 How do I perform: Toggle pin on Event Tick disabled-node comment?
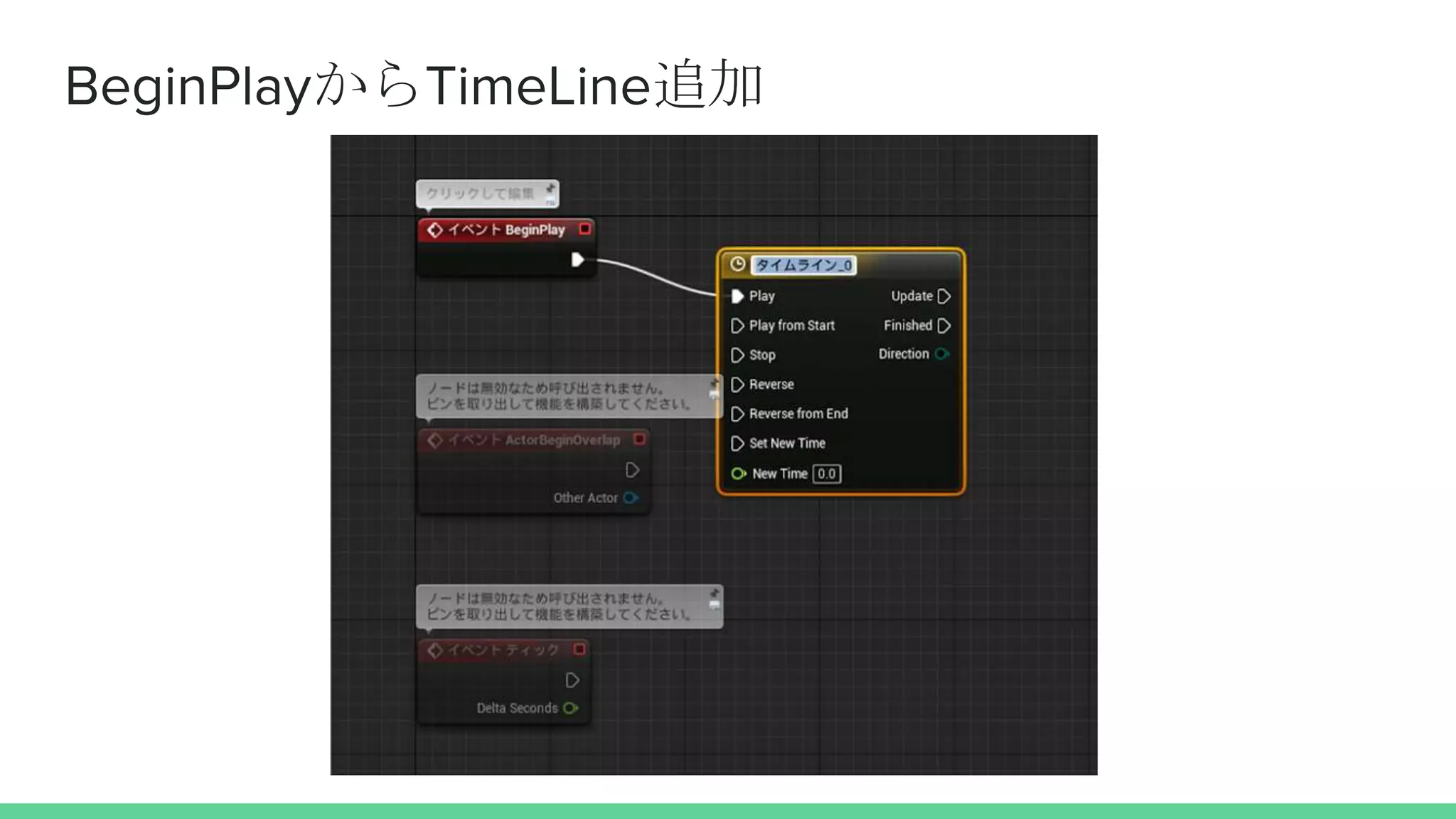pyautogui.click(x=714, y=593)
